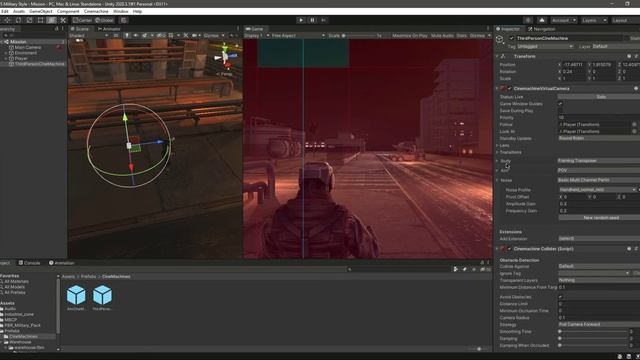This screenshot has width=640, height=360.
Task: Click the collaborate icon beside the cloud icon
Action: pos(528,20)
